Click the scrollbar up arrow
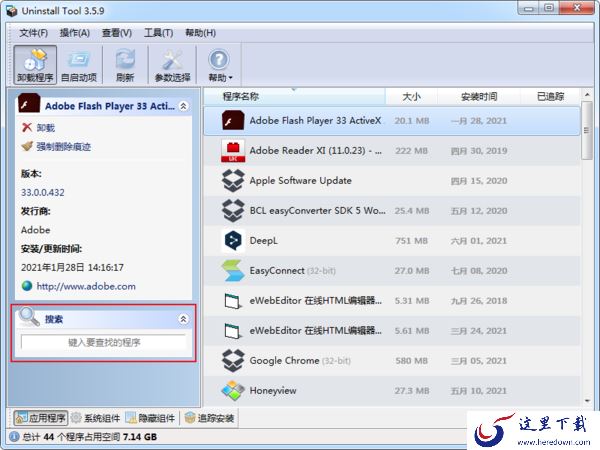 click(x=587, y=95)
